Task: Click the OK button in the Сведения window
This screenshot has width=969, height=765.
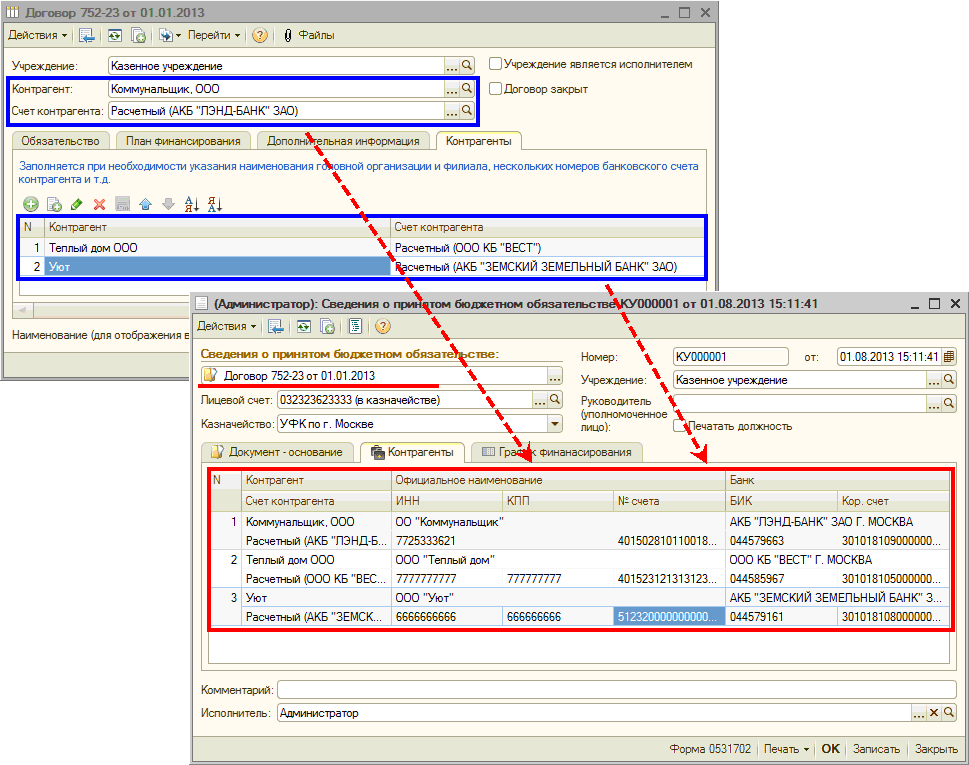Action: pyautogui.click(x=831, y=749)
